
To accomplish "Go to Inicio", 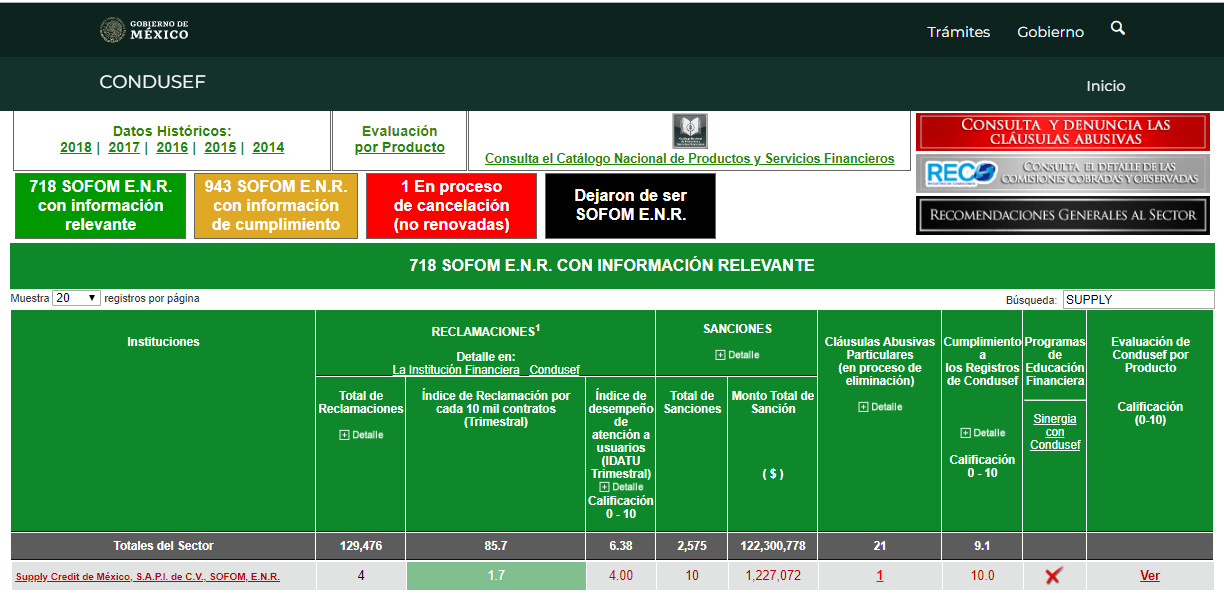I will click(x=1105, y=86).
